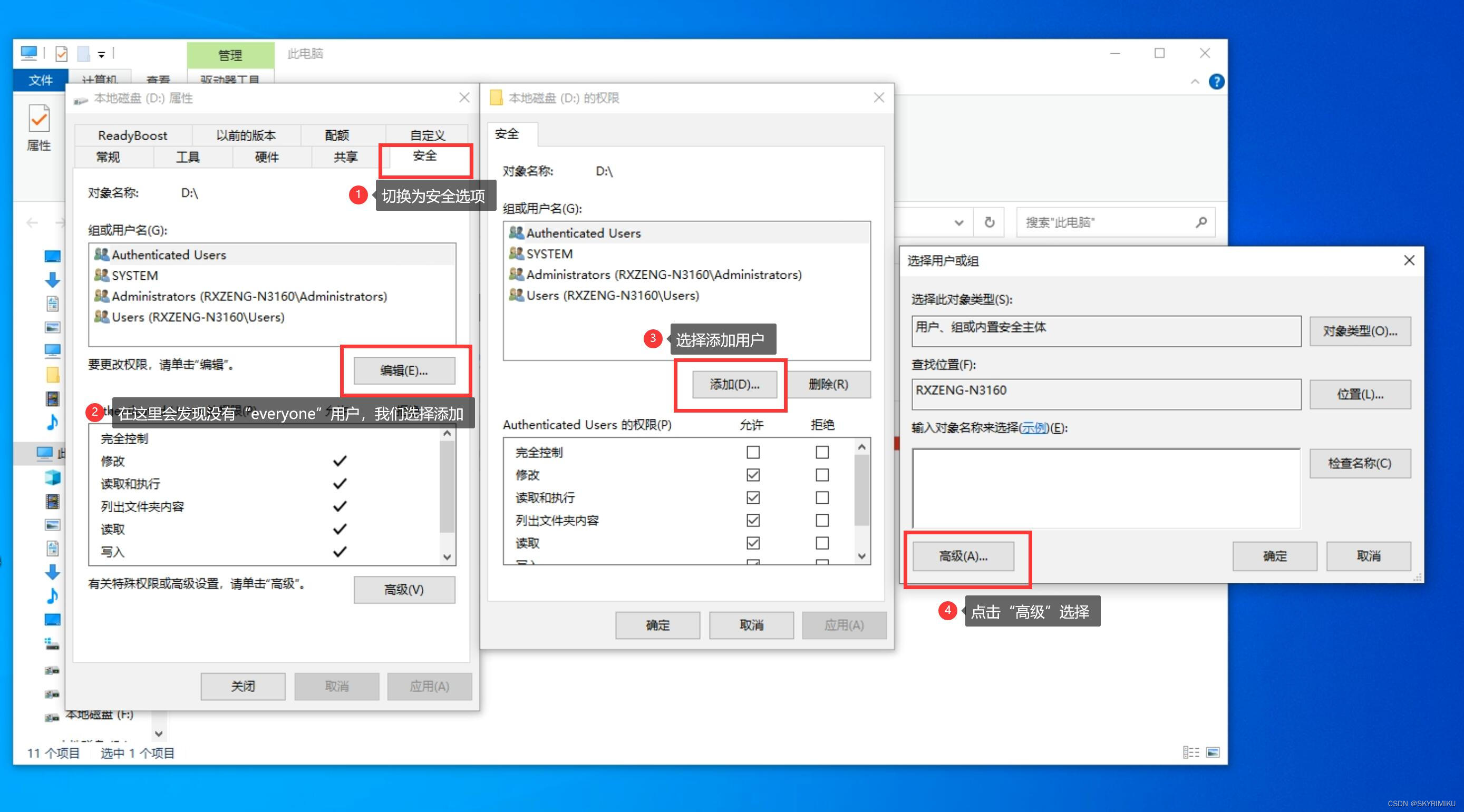The width and height of the screenshot is (1464, 812).
Task: Open the Manage ribbon tab
Action: 230,55
